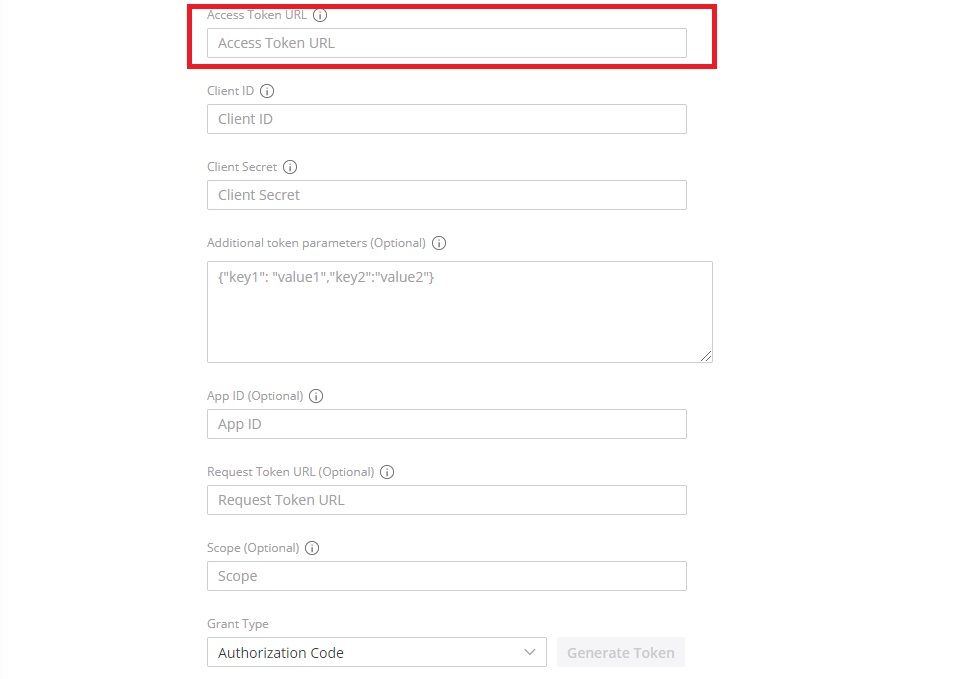Focus the Access Token URL field

point(447,43)
